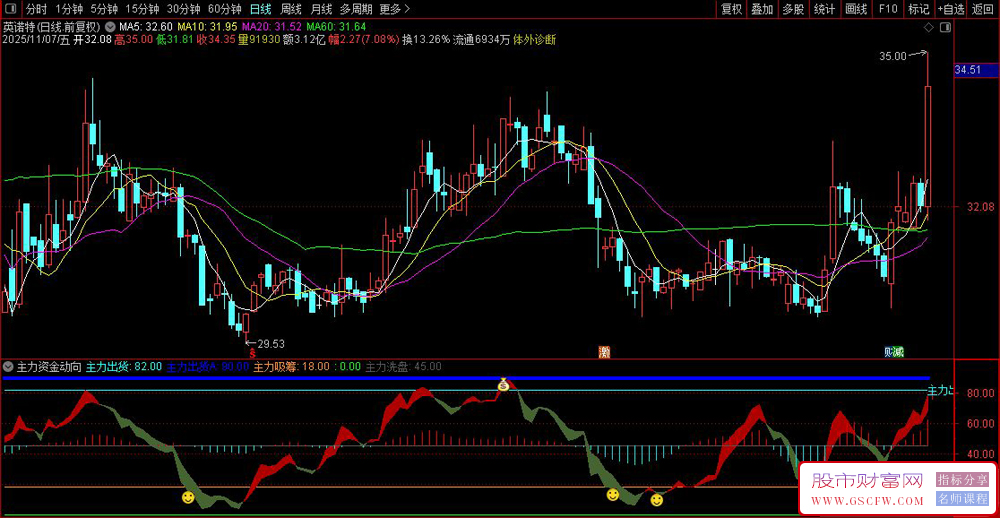This screenshot has height=518, width=1000.
Task: Toggle the right side panel icon
Action: point(945,27)
